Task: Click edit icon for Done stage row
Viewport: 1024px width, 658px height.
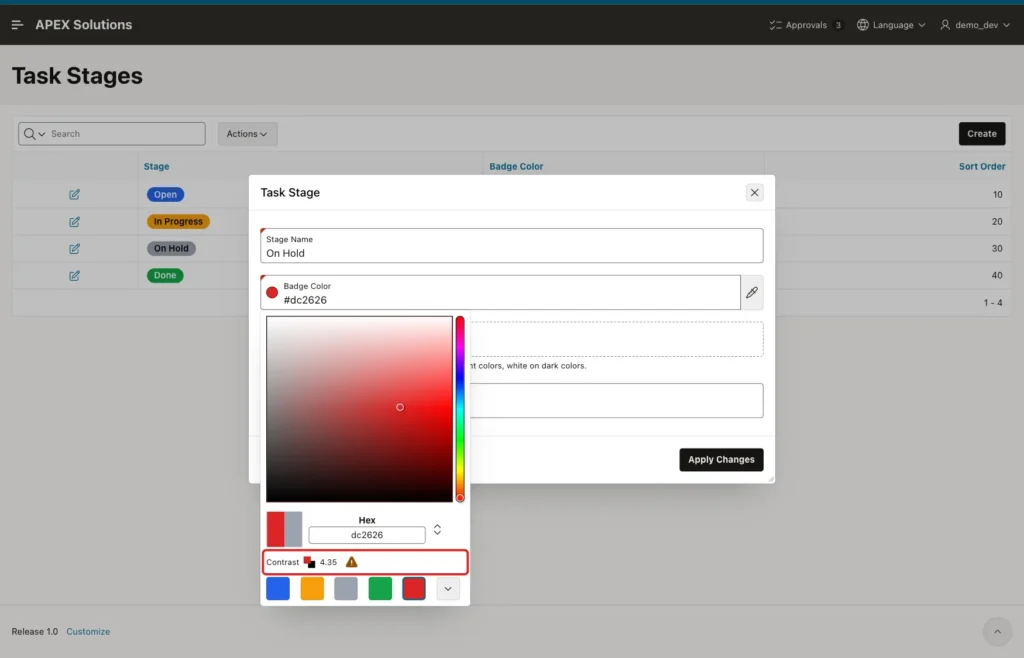Action: click(74, 275)
